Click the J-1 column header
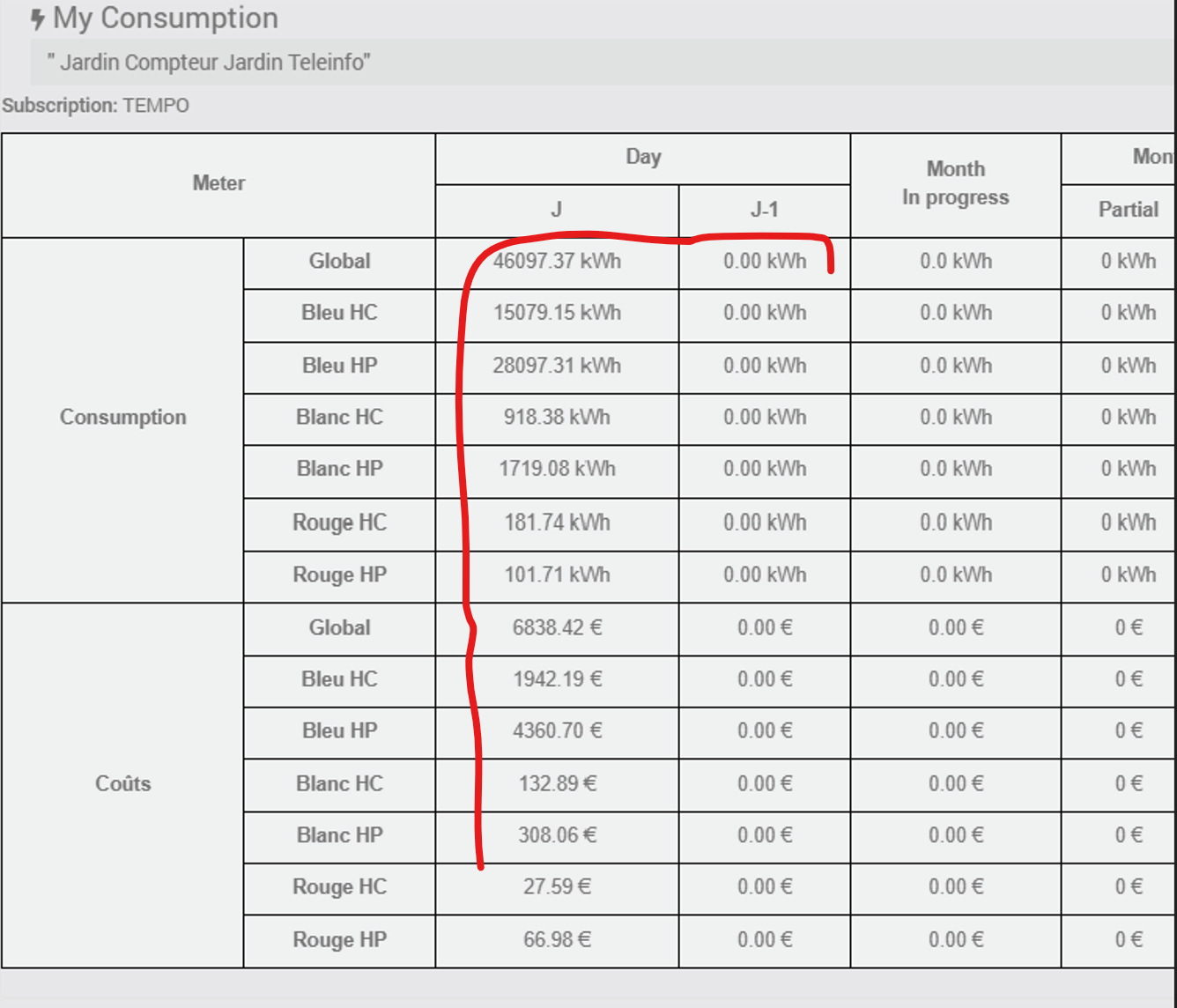1177x1008 pixels. (764, 210)
